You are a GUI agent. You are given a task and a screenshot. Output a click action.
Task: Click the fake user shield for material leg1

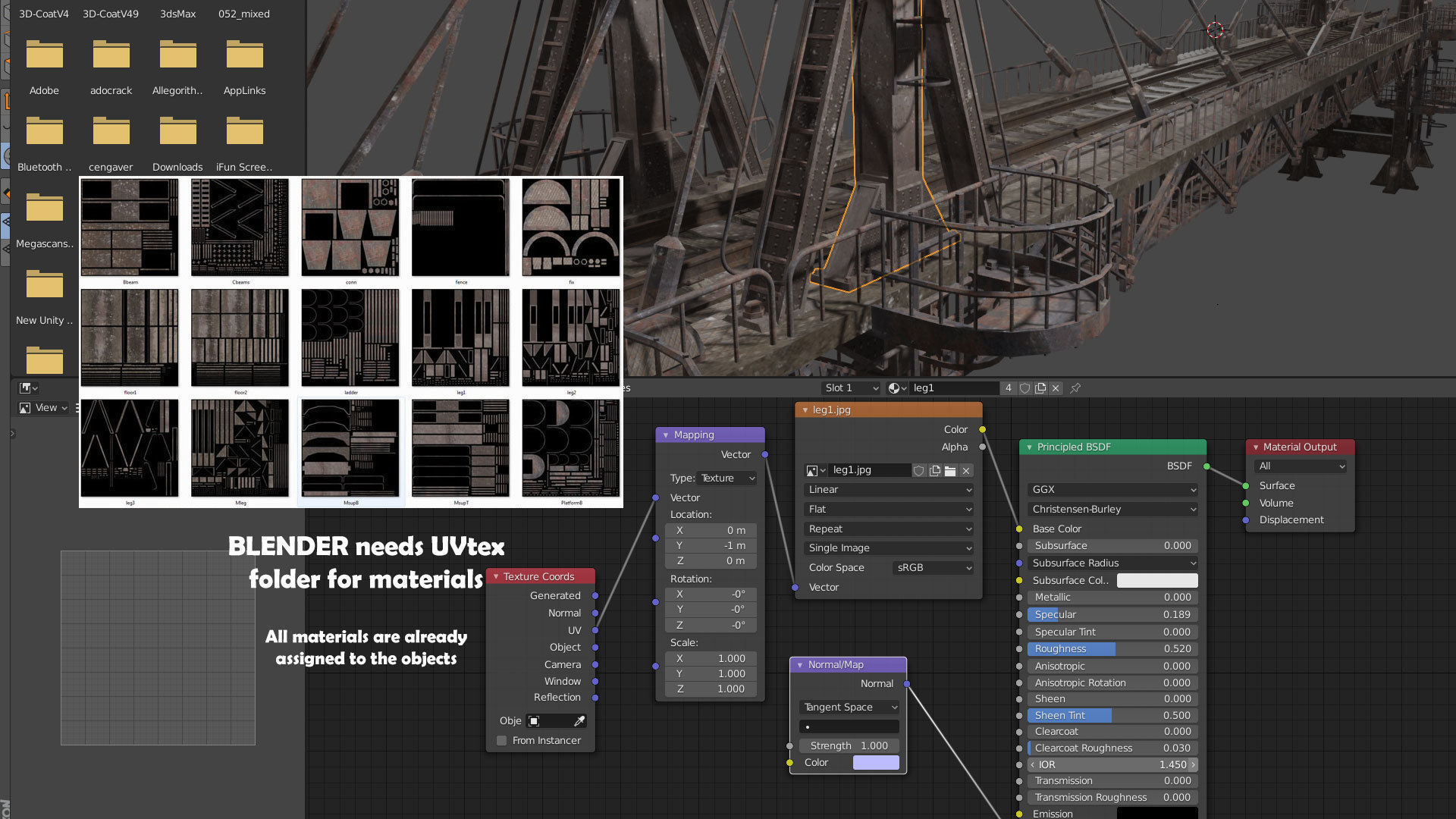[x=1025, y=388]
